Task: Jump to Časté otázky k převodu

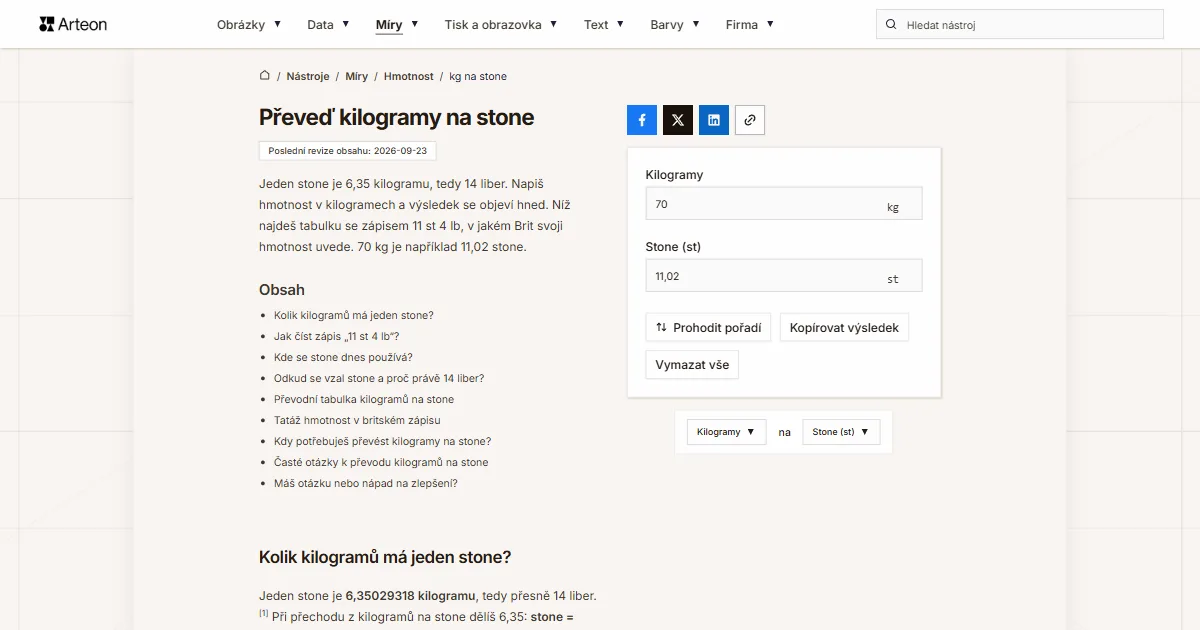Action: (381, 462)
